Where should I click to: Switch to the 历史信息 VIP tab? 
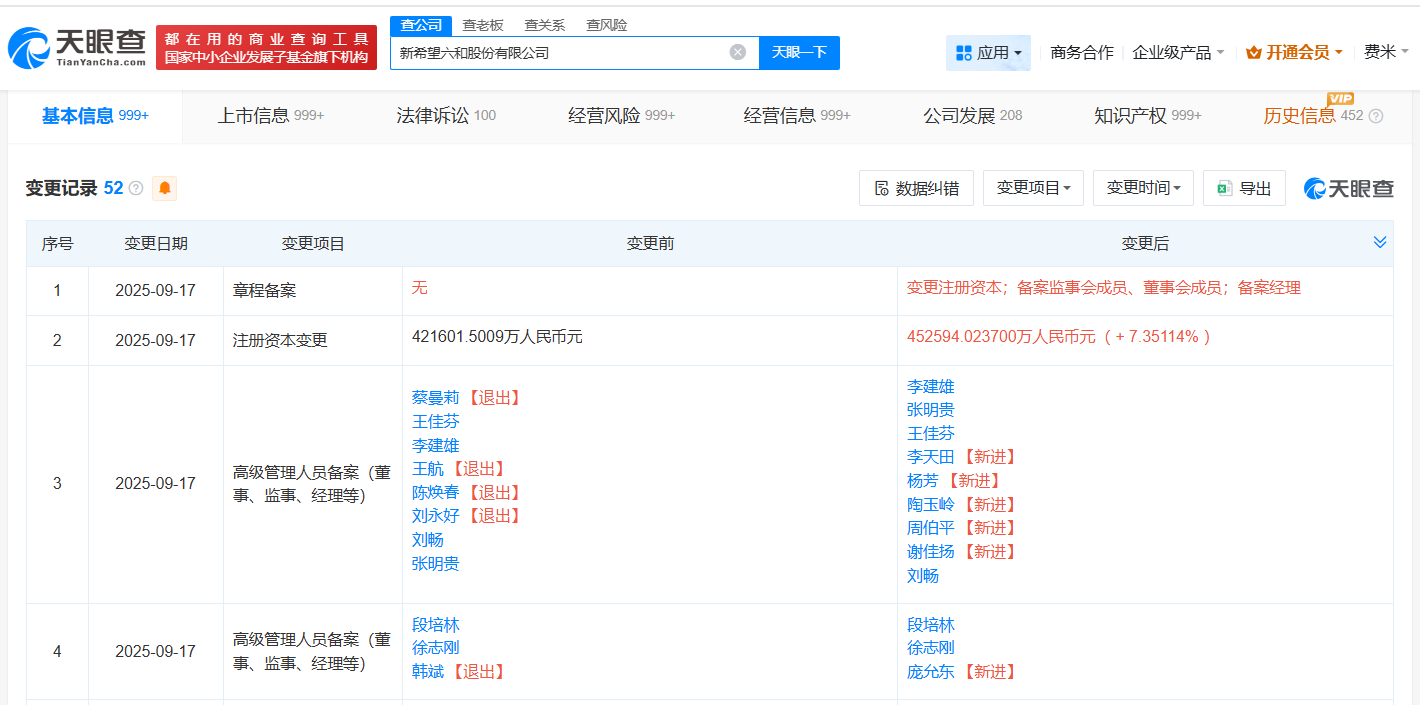coord(1313,116)
